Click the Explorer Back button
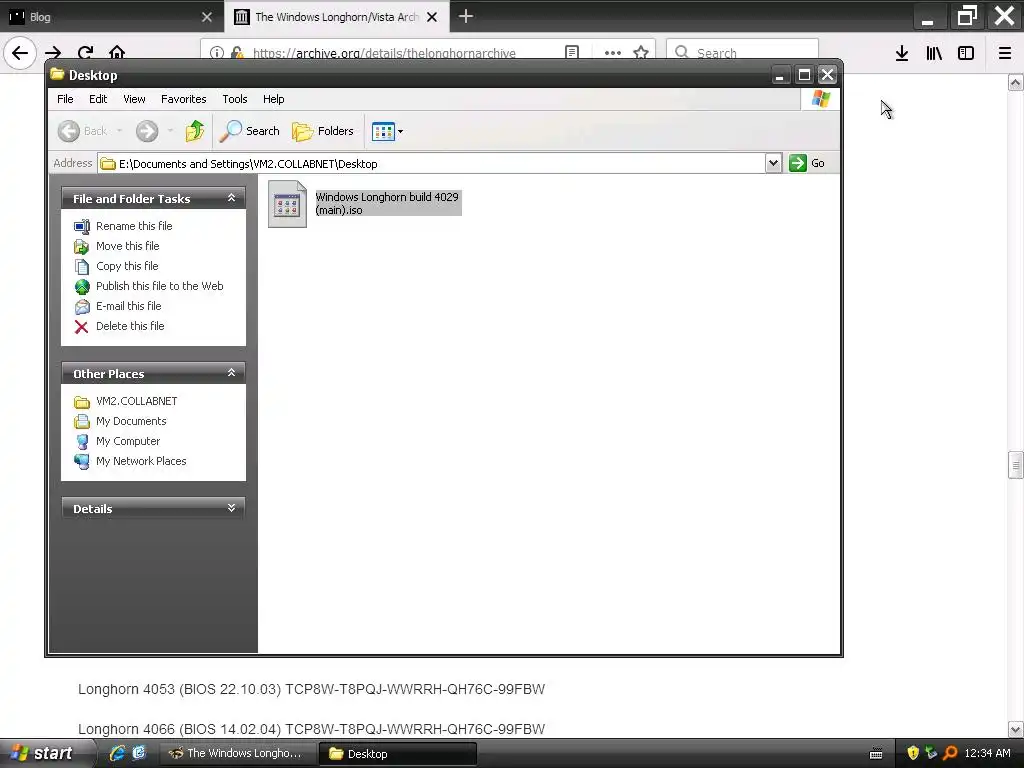The image size is (1024, 768). point(82,131)
